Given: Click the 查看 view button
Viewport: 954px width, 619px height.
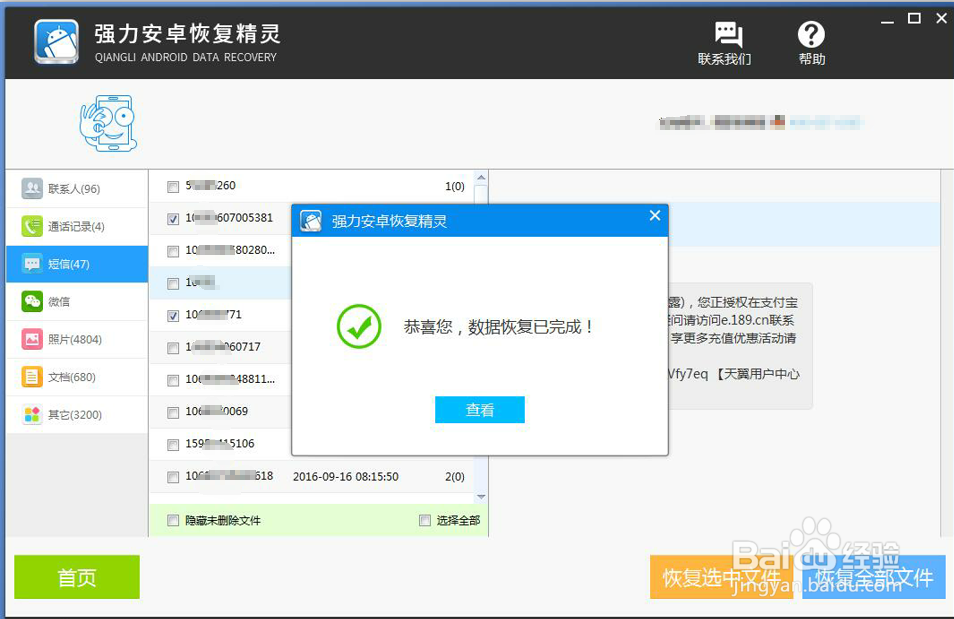Looking at the screenshot, I should pos(479,409).
